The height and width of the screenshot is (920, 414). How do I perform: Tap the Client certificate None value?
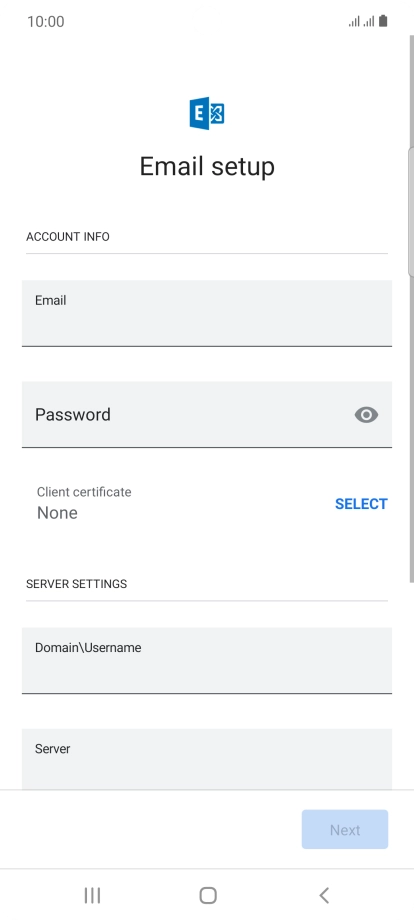pyautogui.click(x=57, y=513)
